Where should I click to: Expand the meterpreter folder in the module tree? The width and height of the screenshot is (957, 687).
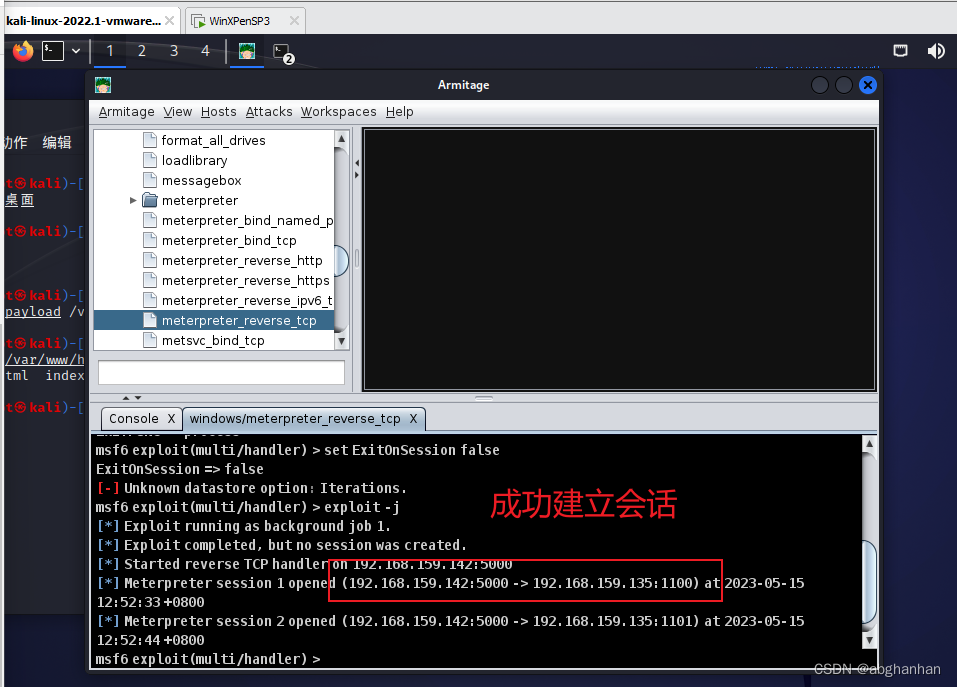tap(133, 200)
